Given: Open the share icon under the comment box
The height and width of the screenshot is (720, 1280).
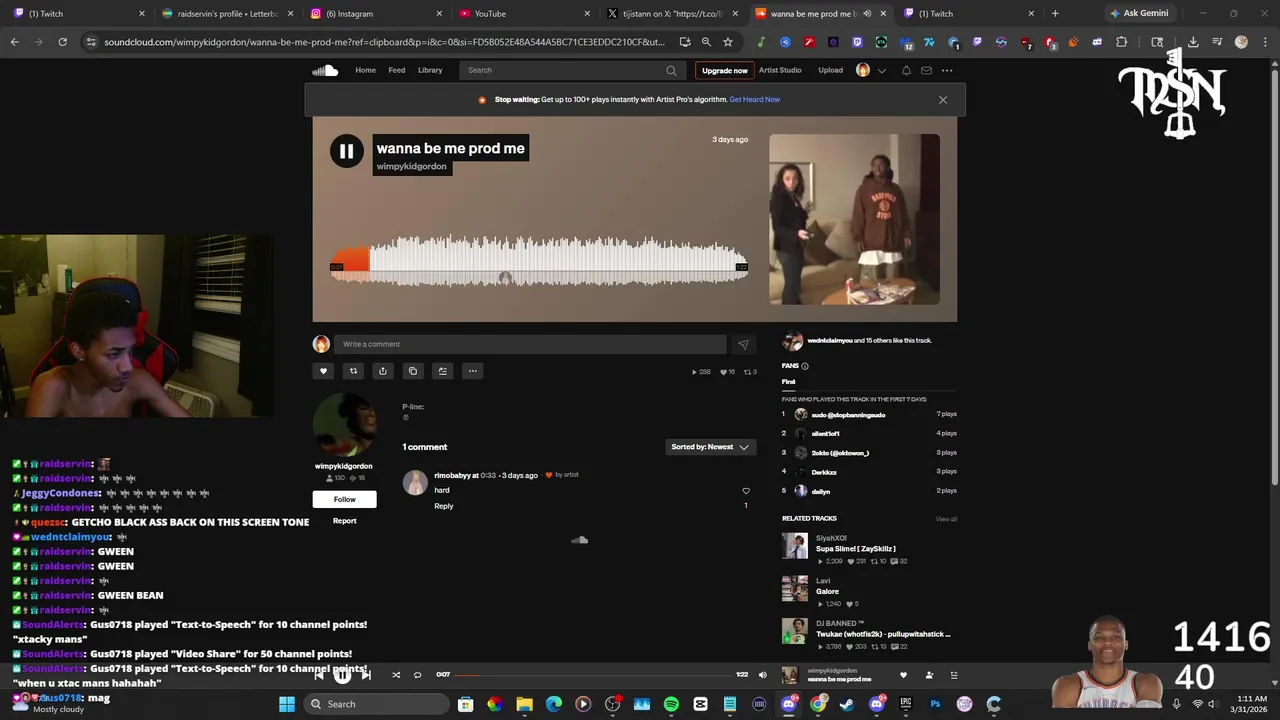Looking at the screenshot, I should (382, 371).
